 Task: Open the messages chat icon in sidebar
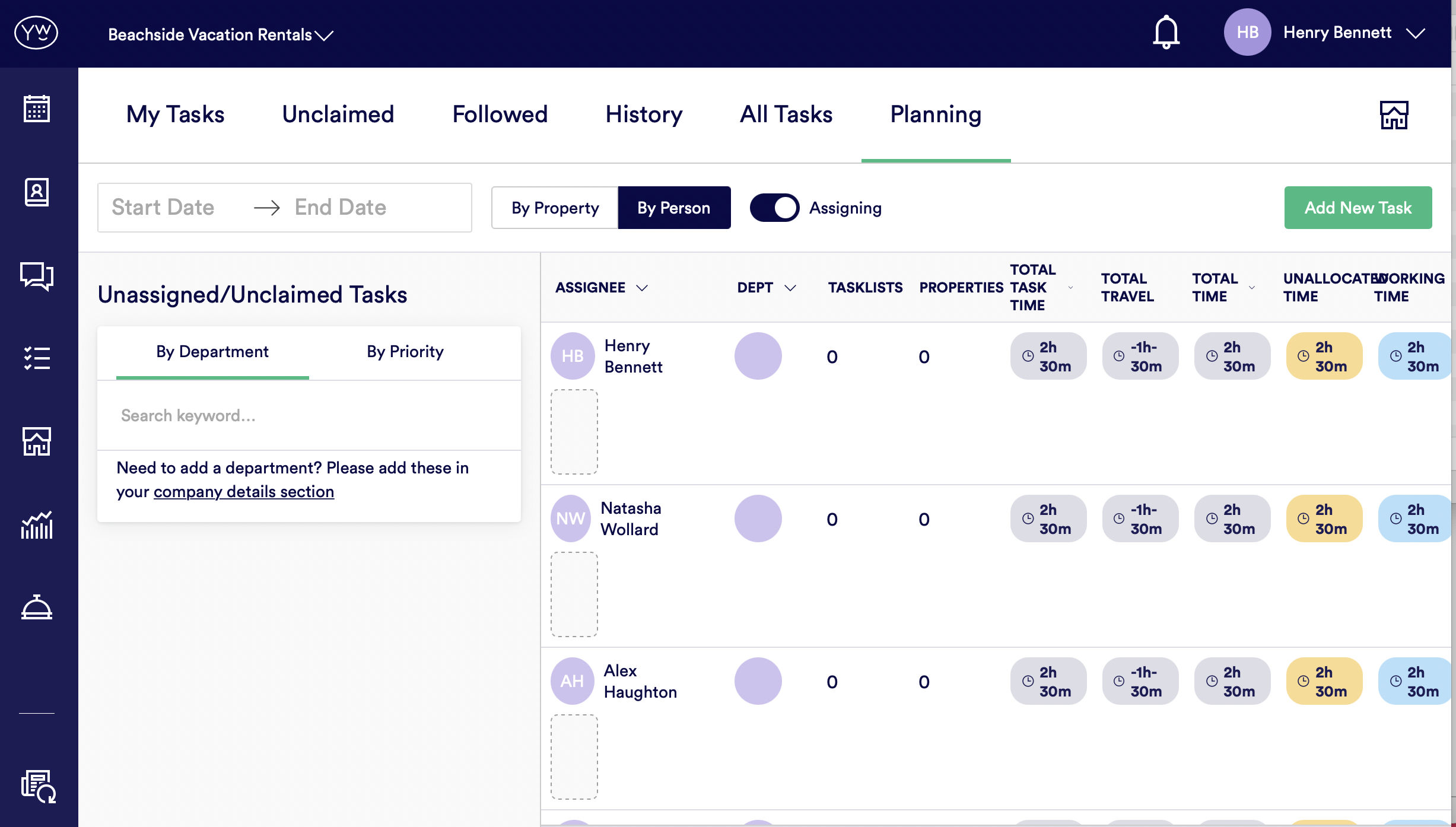(x=37, y=276)
